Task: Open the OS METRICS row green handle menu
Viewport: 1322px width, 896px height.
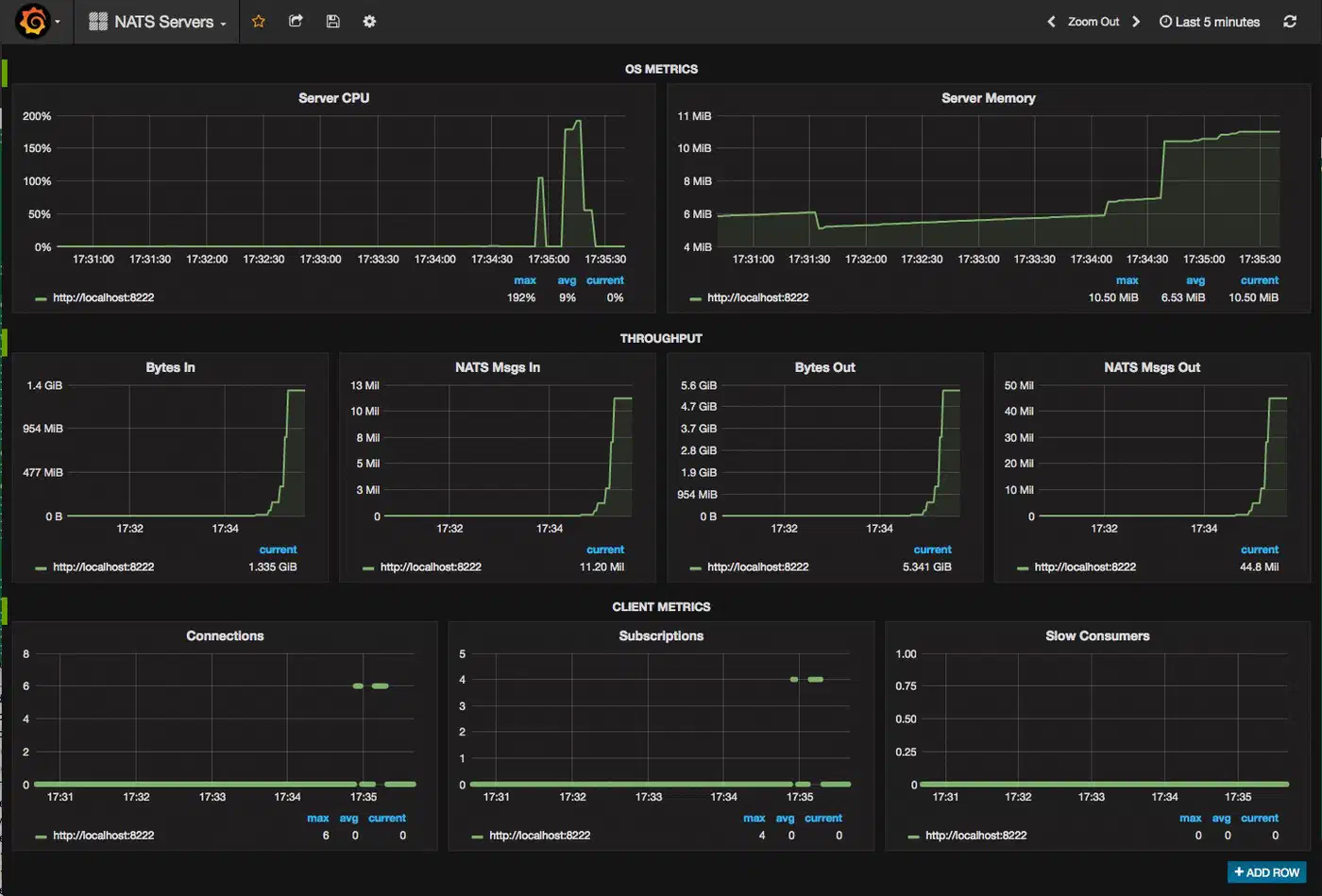Action: click(x=4, y=72)
